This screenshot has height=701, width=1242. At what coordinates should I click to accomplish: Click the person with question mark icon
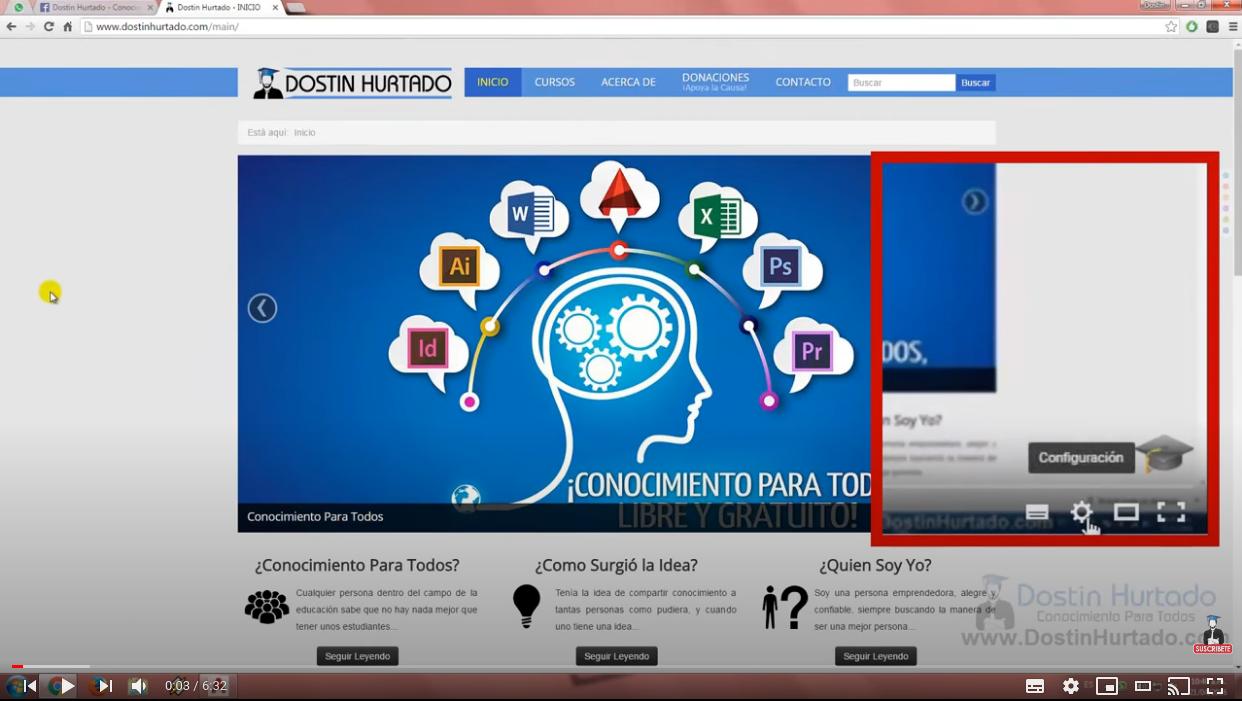pyautogui.click(x=785, y=607)
